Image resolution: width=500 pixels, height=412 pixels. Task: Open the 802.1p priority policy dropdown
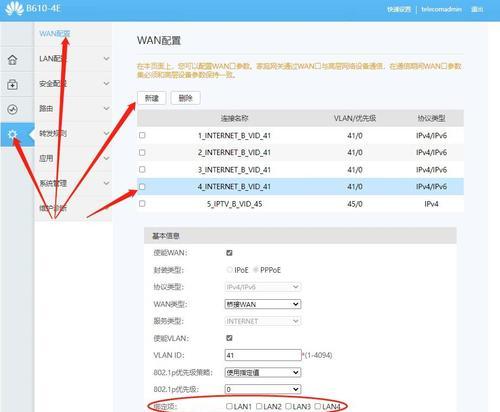[x=263, y=372]
